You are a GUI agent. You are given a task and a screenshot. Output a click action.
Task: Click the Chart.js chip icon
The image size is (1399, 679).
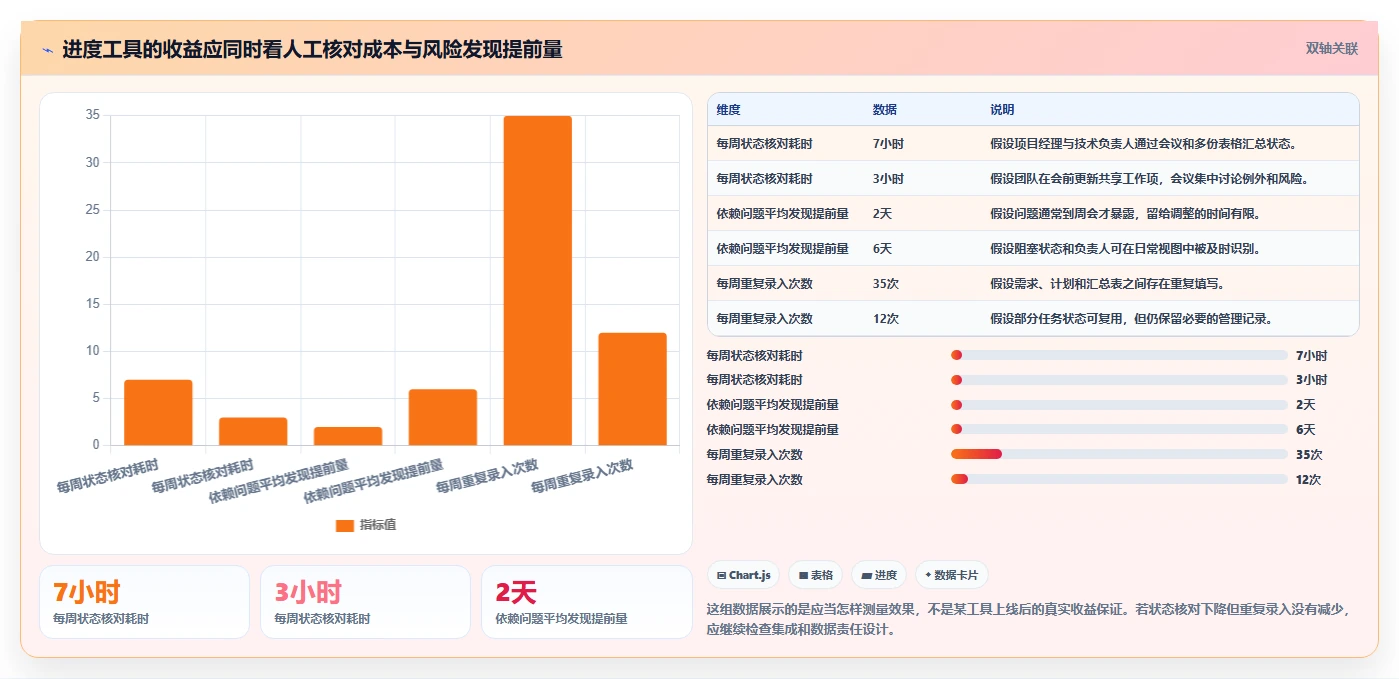(x=721, y=575)
